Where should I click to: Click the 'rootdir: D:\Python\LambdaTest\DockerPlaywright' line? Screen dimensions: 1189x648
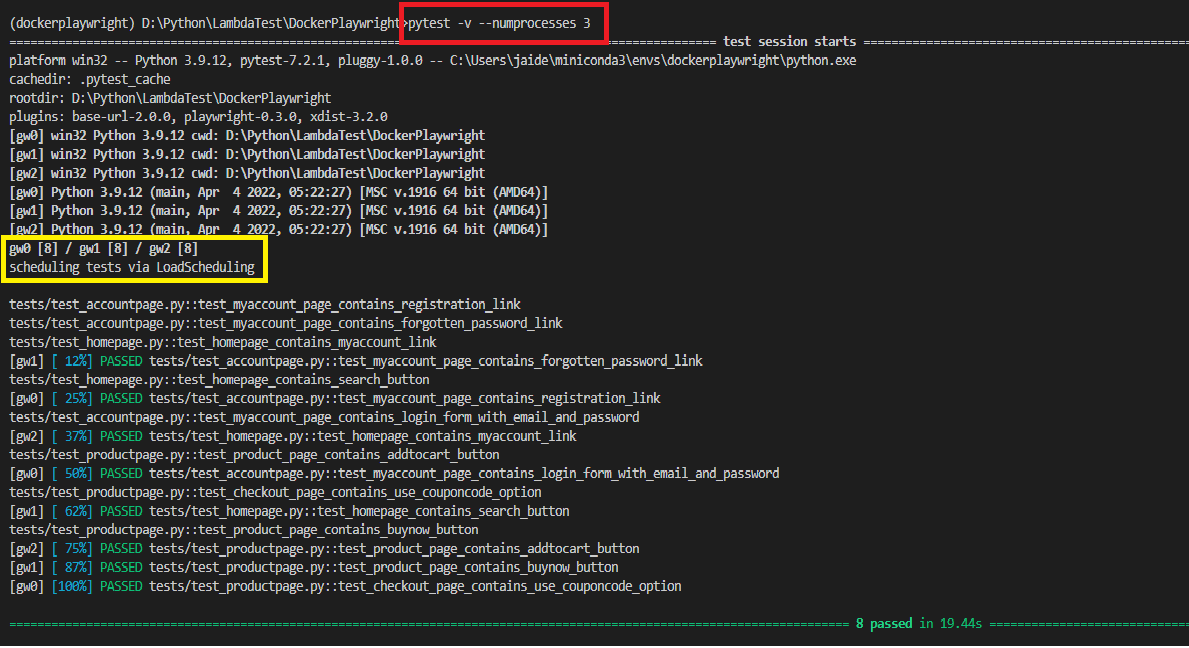(x=170, y=99)
